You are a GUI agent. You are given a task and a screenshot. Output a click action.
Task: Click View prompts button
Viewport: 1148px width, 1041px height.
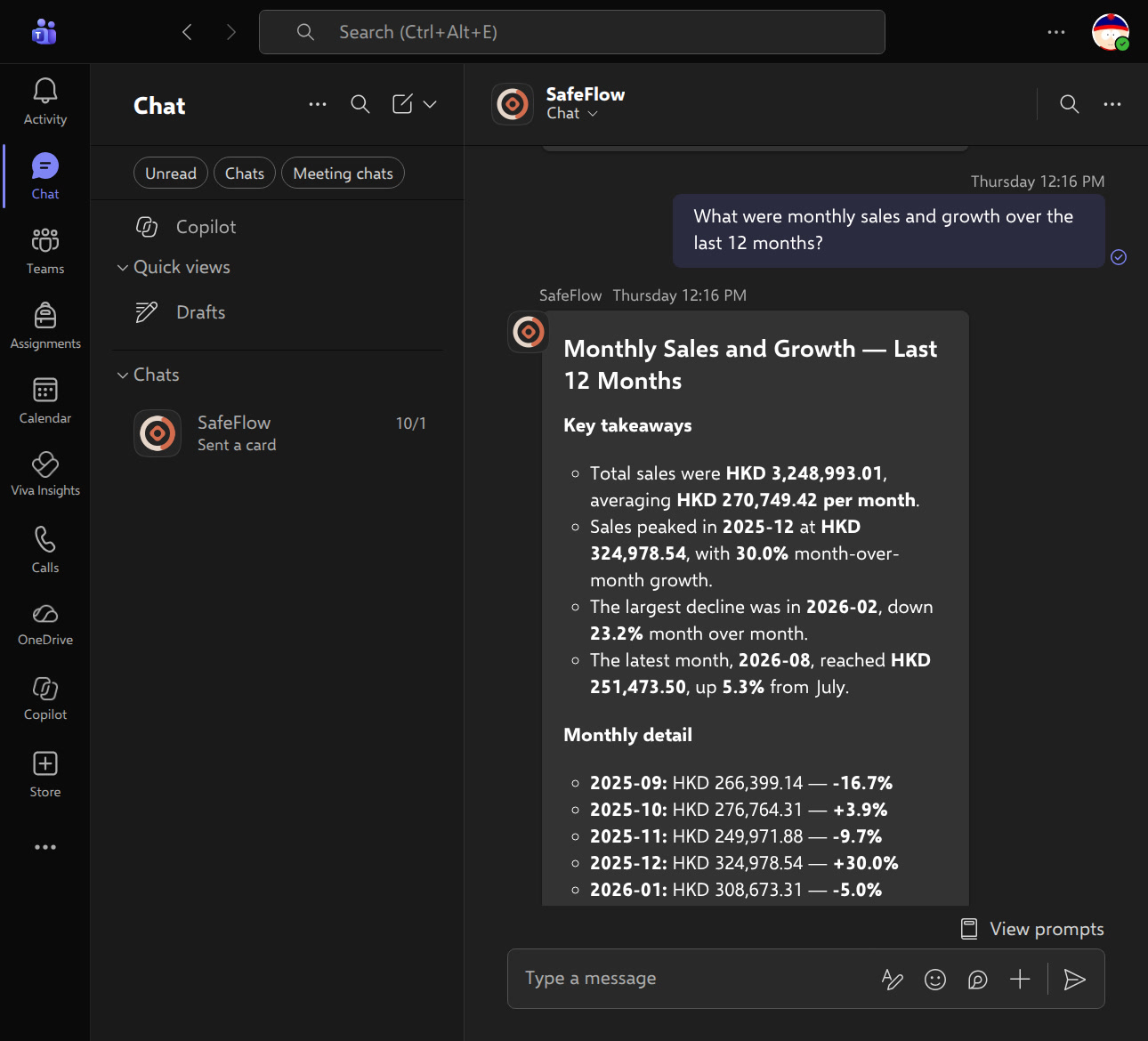coord(1032,929)
